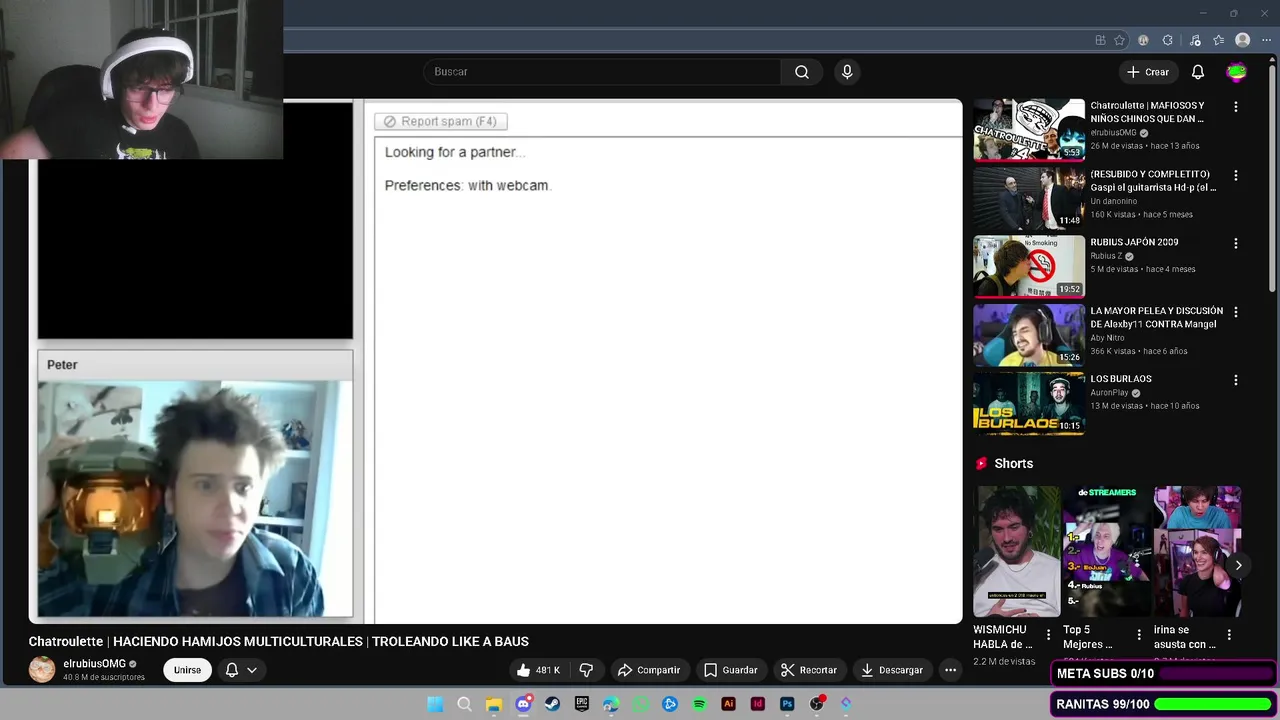Open WhatsApp from the taskbar

pos(640,704)
